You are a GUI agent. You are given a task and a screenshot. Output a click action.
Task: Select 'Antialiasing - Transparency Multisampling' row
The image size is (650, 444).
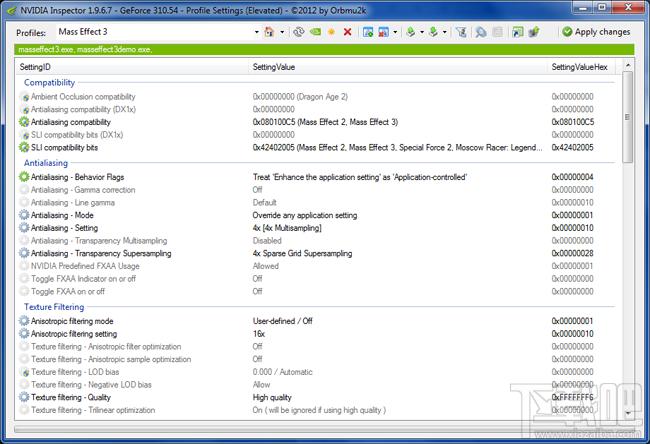317,240
